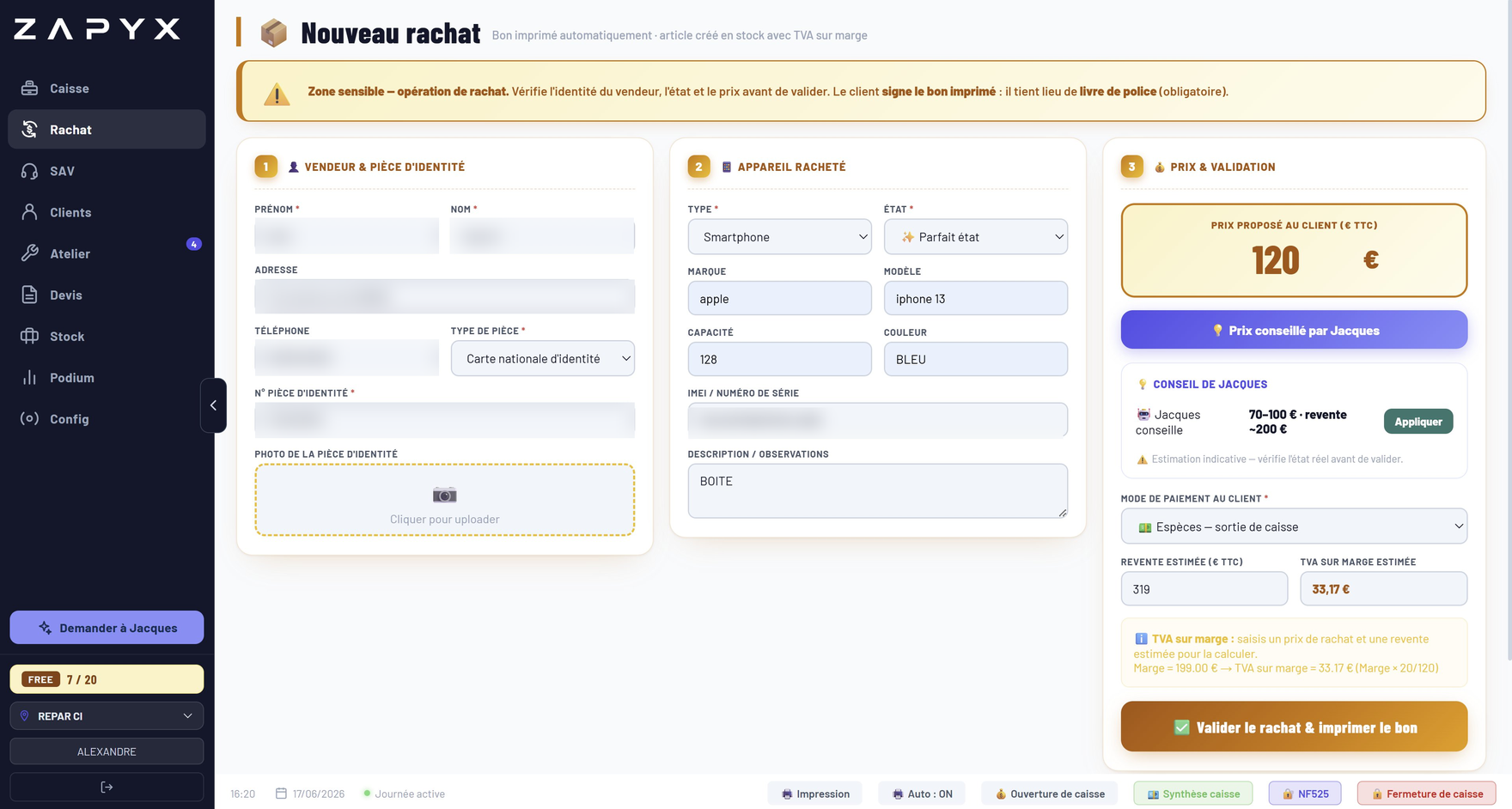Click the sparkle icon on Demander à Jacques
Screen dimensions: 1512x809
(45, 628)
